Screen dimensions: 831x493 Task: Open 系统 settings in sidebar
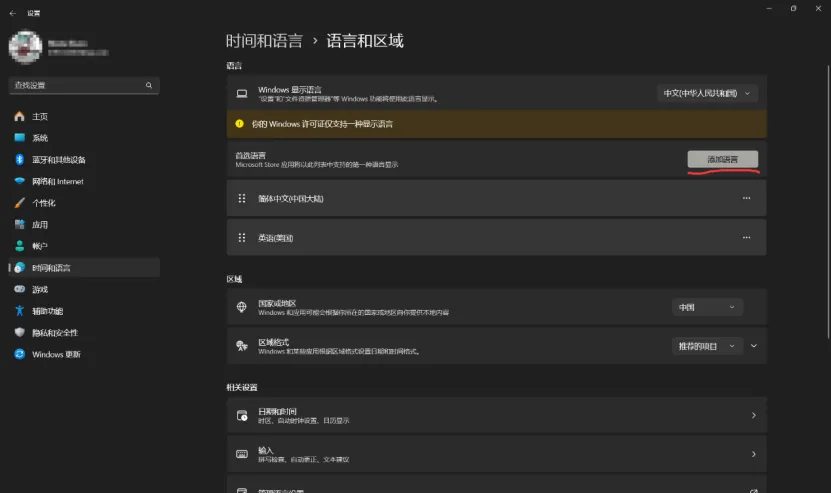84,138
